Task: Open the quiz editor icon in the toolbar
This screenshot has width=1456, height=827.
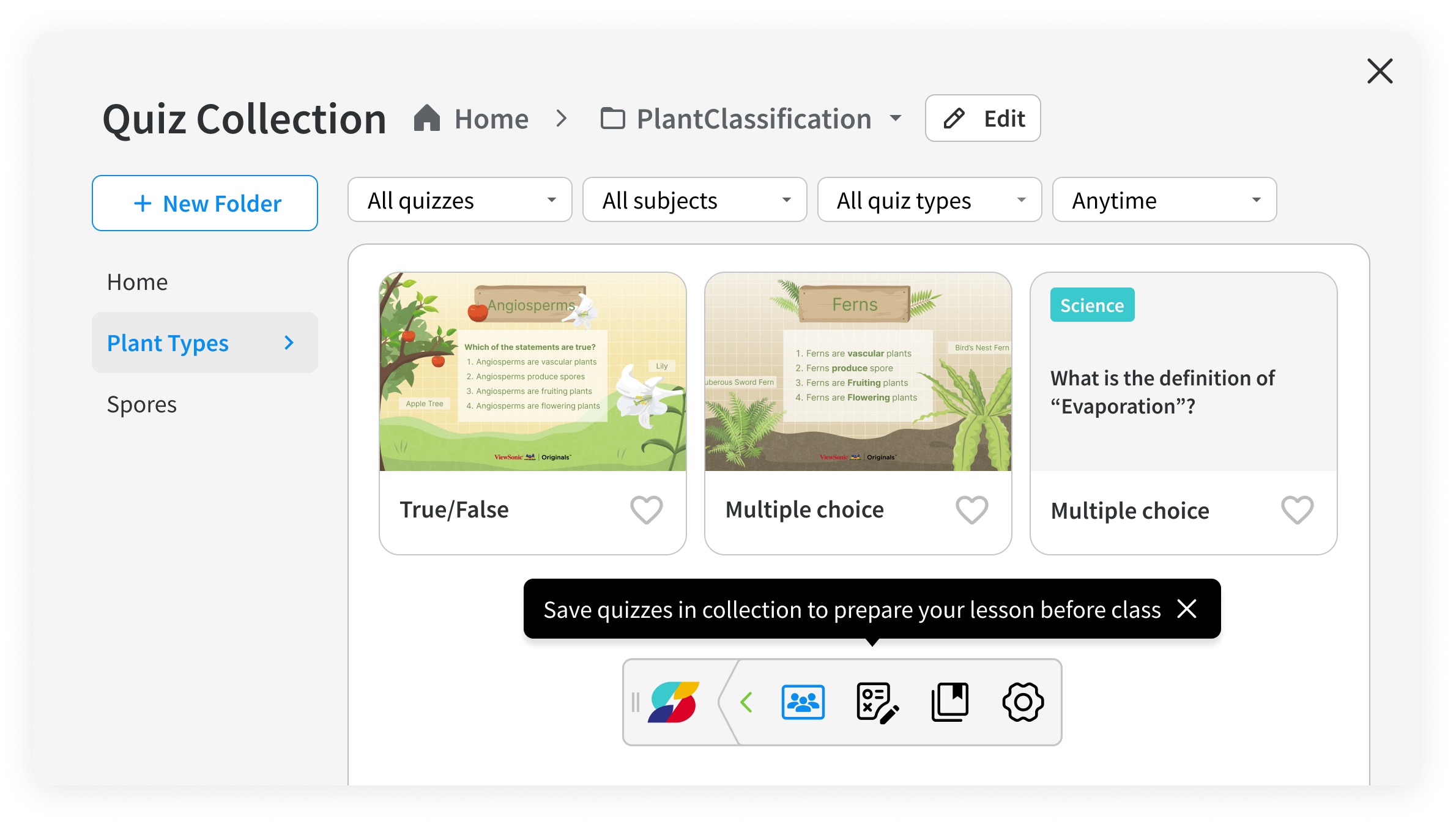Action: coord(877,702)
